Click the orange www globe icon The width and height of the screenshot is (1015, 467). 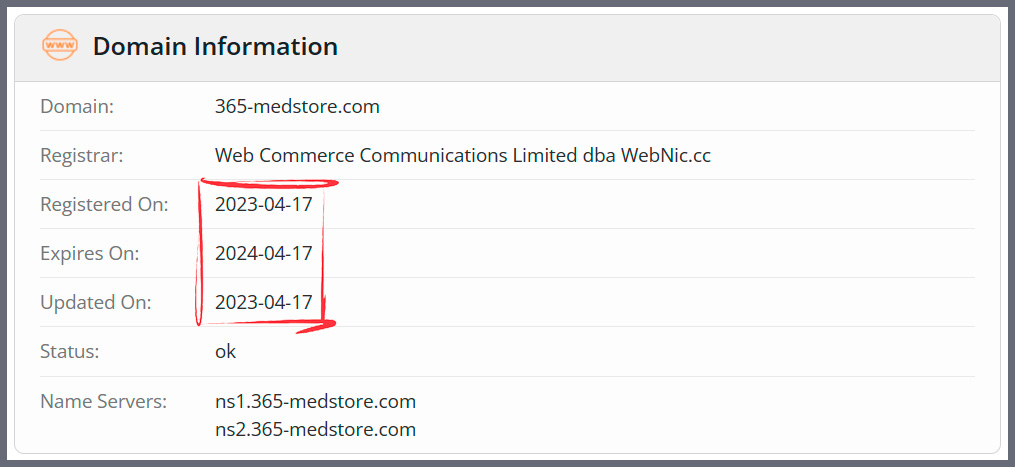60,47
